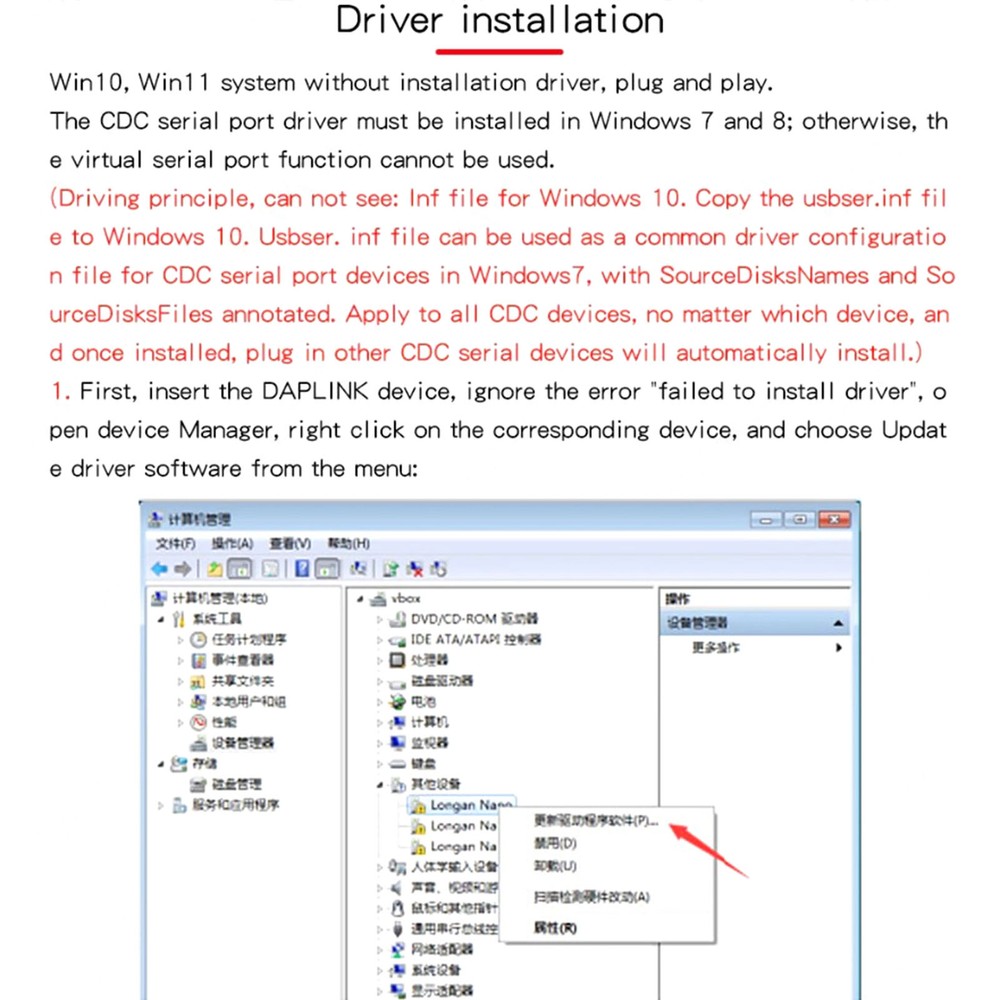
Task: Expand the 服务和应用程序 node
Action: (x=161, y=805)
